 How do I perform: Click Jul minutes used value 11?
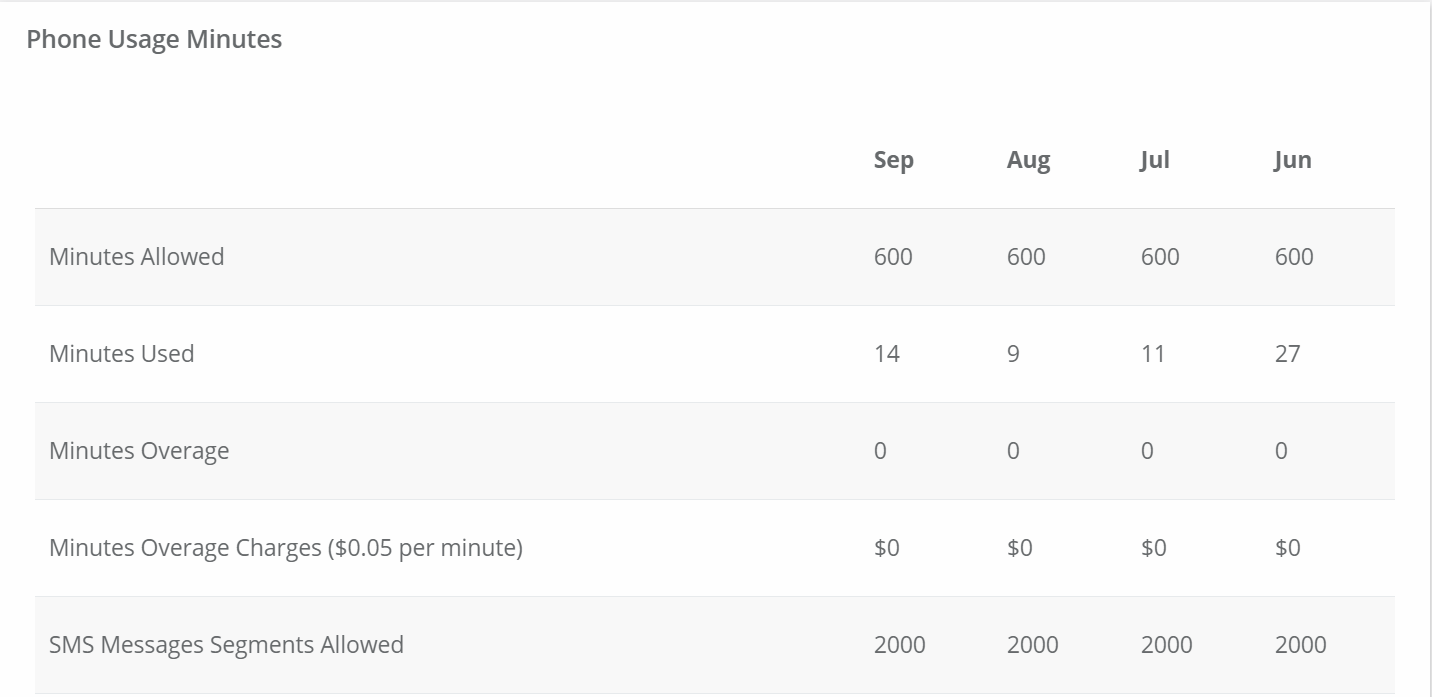1153,354
